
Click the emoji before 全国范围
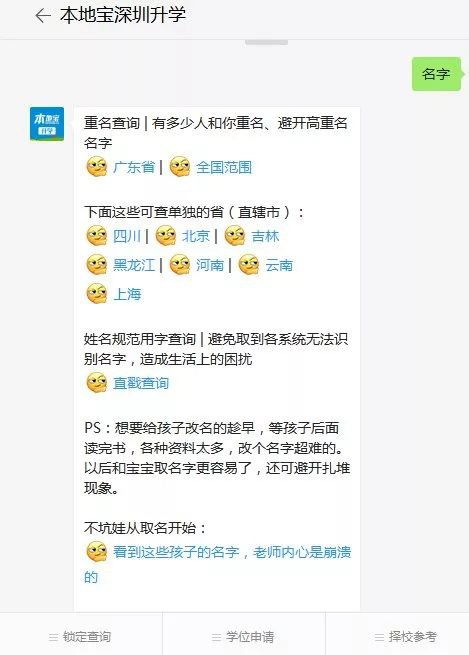point(180,167)
